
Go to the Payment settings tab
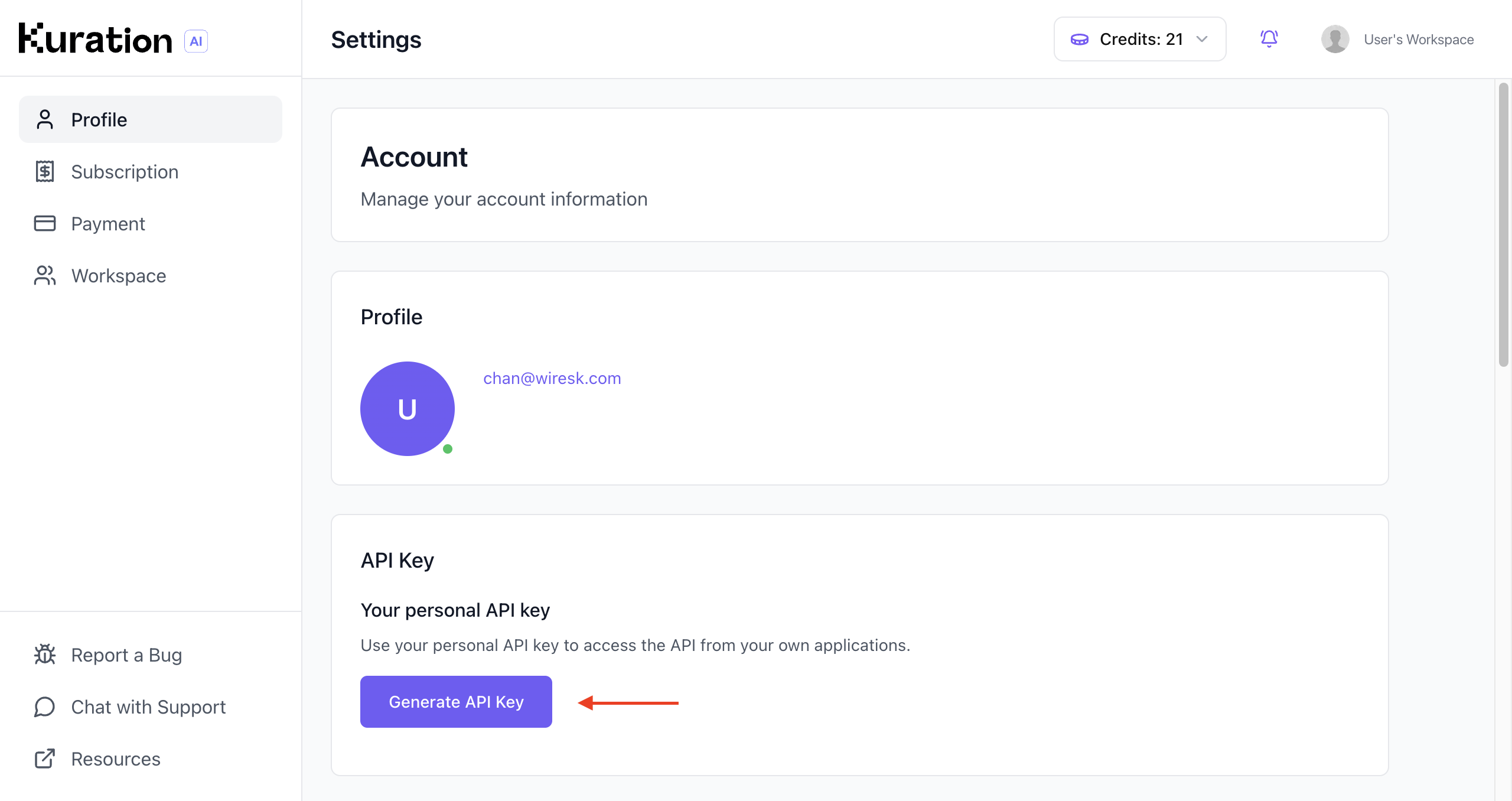click(108, 223)
